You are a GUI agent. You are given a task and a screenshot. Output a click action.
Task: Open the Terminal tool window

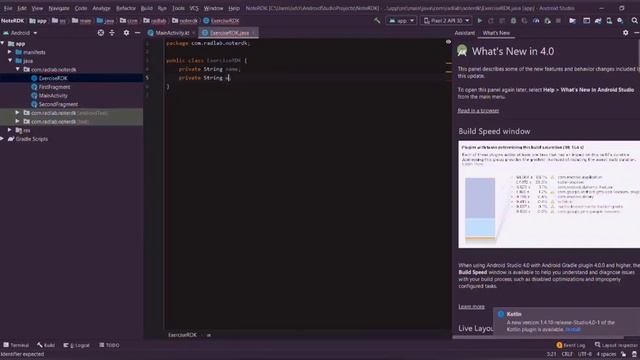tap(16, 345)
